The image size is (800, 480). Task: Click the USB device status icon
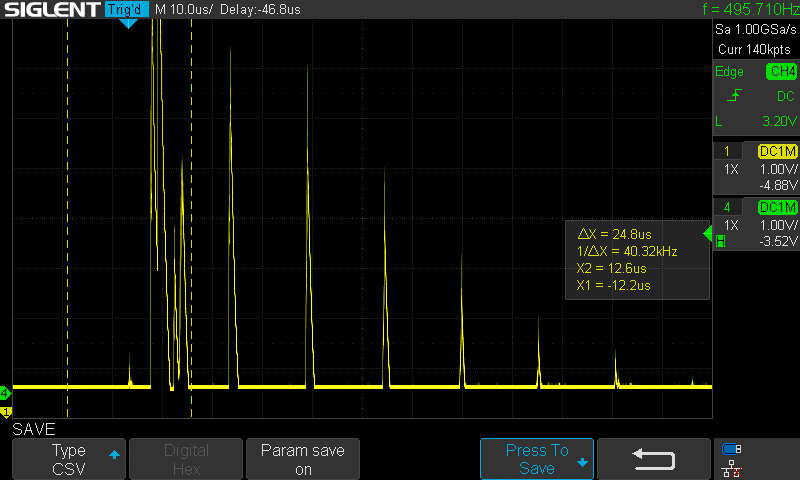pos(731,449)
